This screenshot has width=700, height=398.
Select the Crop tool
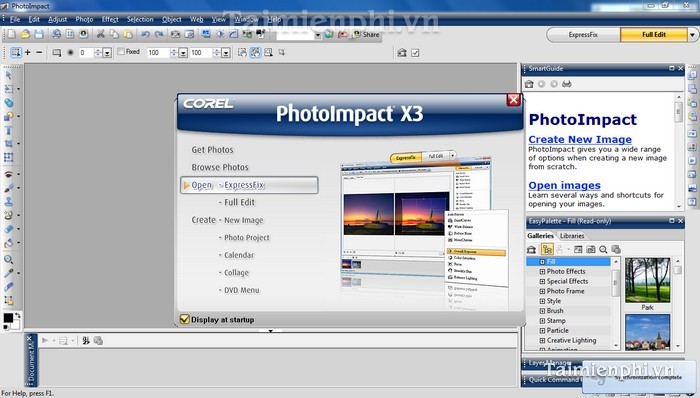8,144
